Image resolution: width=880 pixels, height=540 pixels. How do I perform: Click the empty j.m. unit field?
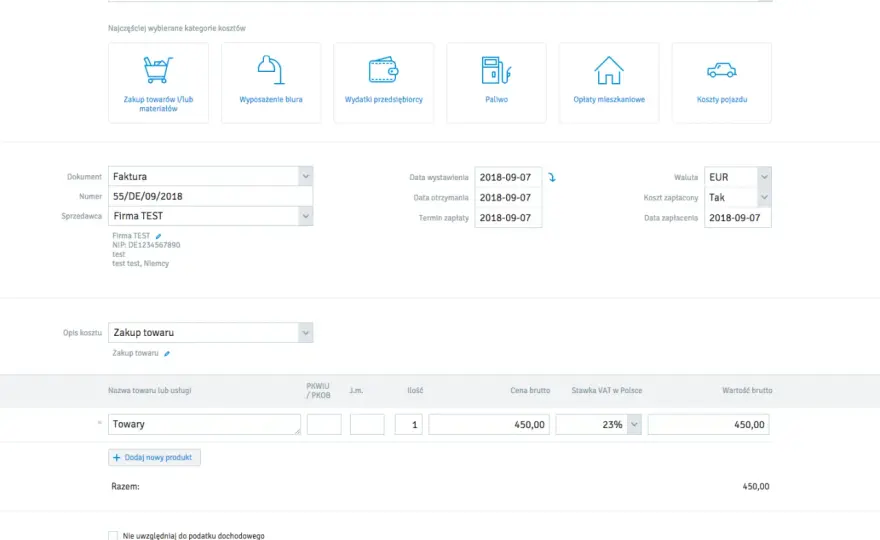click(367, 424)
